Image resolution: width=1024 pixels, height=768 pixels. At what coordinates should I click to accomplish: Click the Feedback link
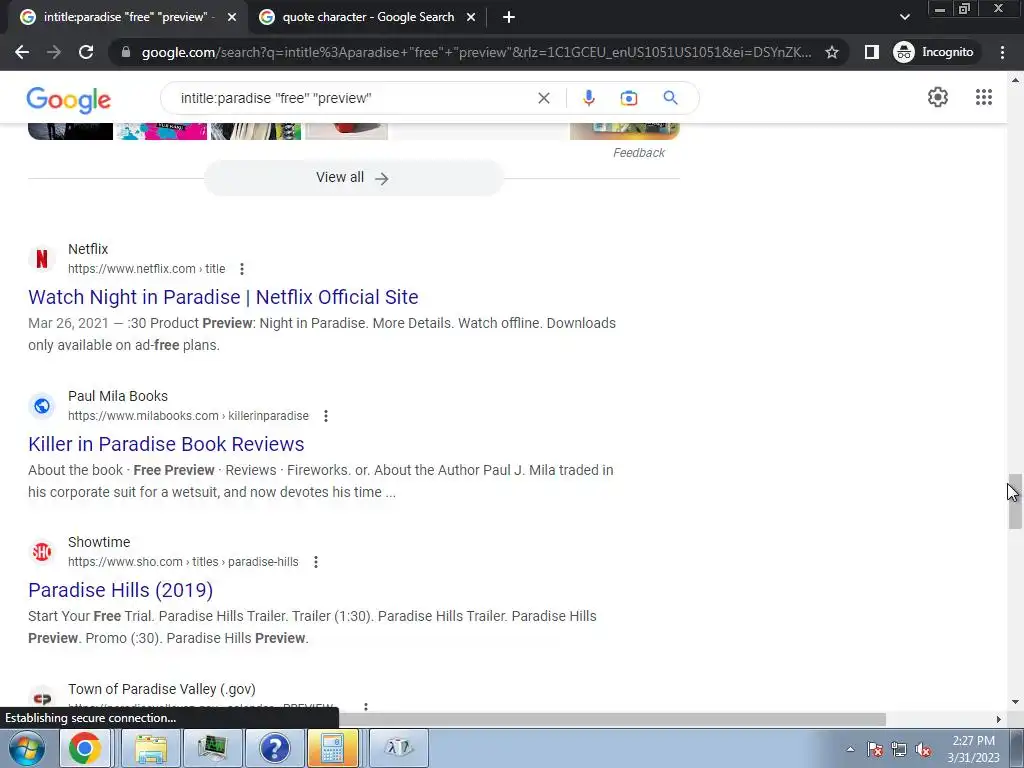(639, 153)
